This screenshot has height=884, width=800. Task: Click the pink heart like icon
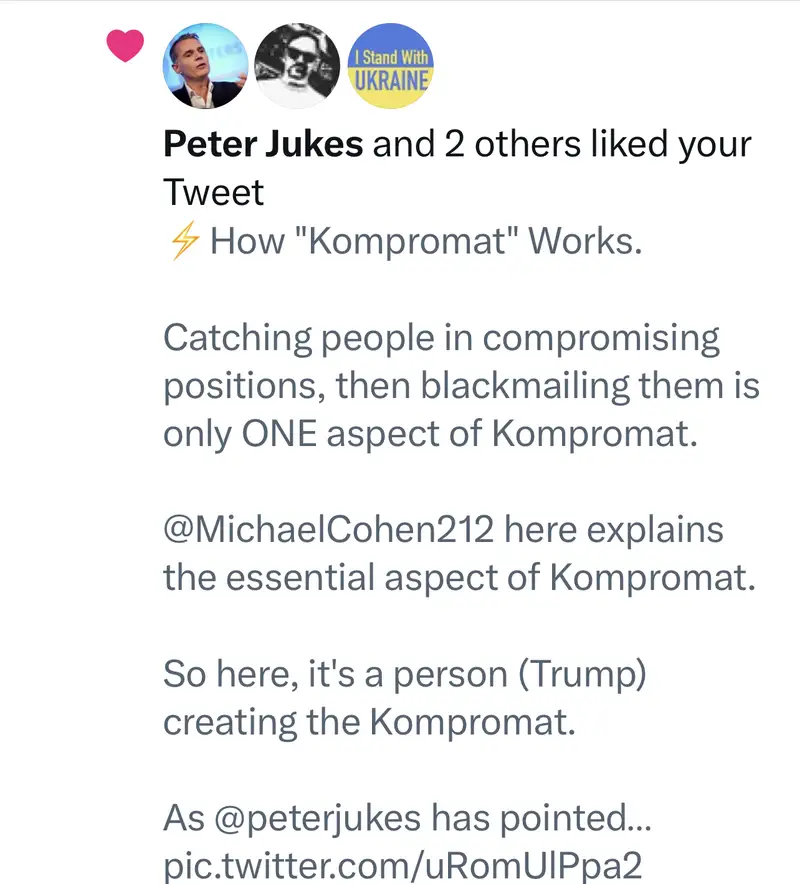tap(125, 46)
